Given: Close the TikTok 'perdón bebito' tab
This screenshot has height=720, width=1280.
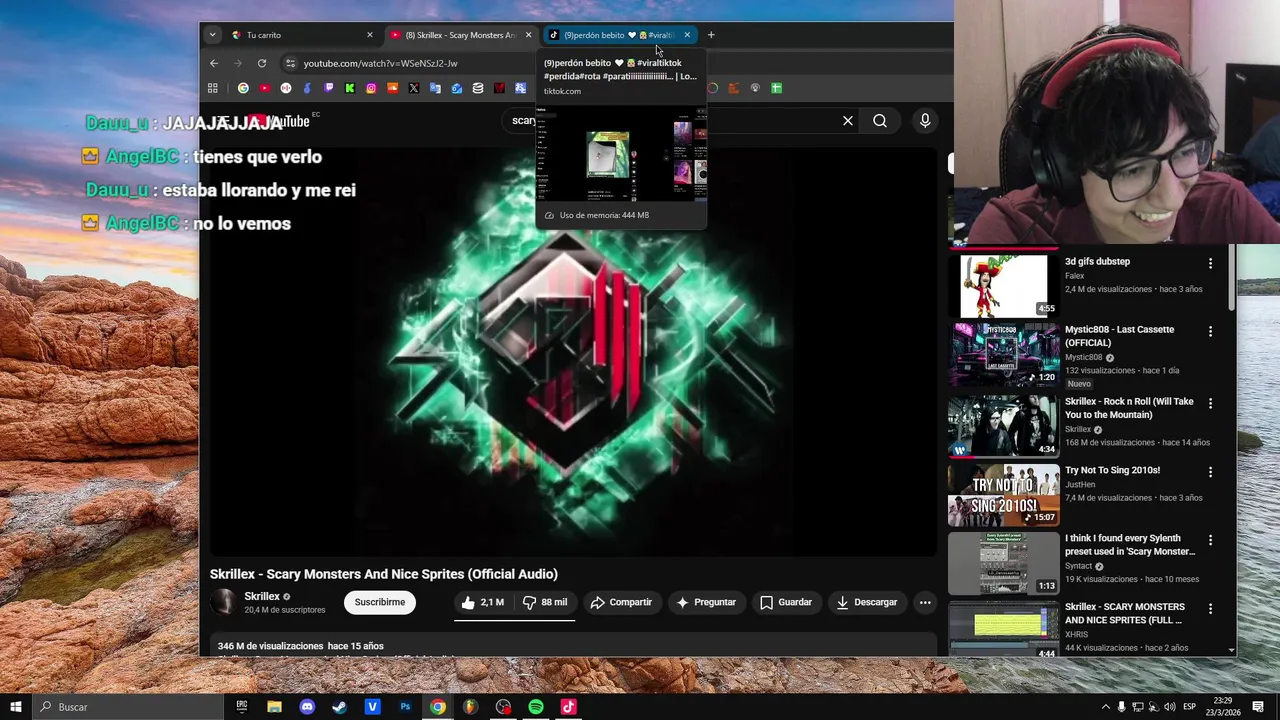Looking at the screenshot, I should coord(687,35).
